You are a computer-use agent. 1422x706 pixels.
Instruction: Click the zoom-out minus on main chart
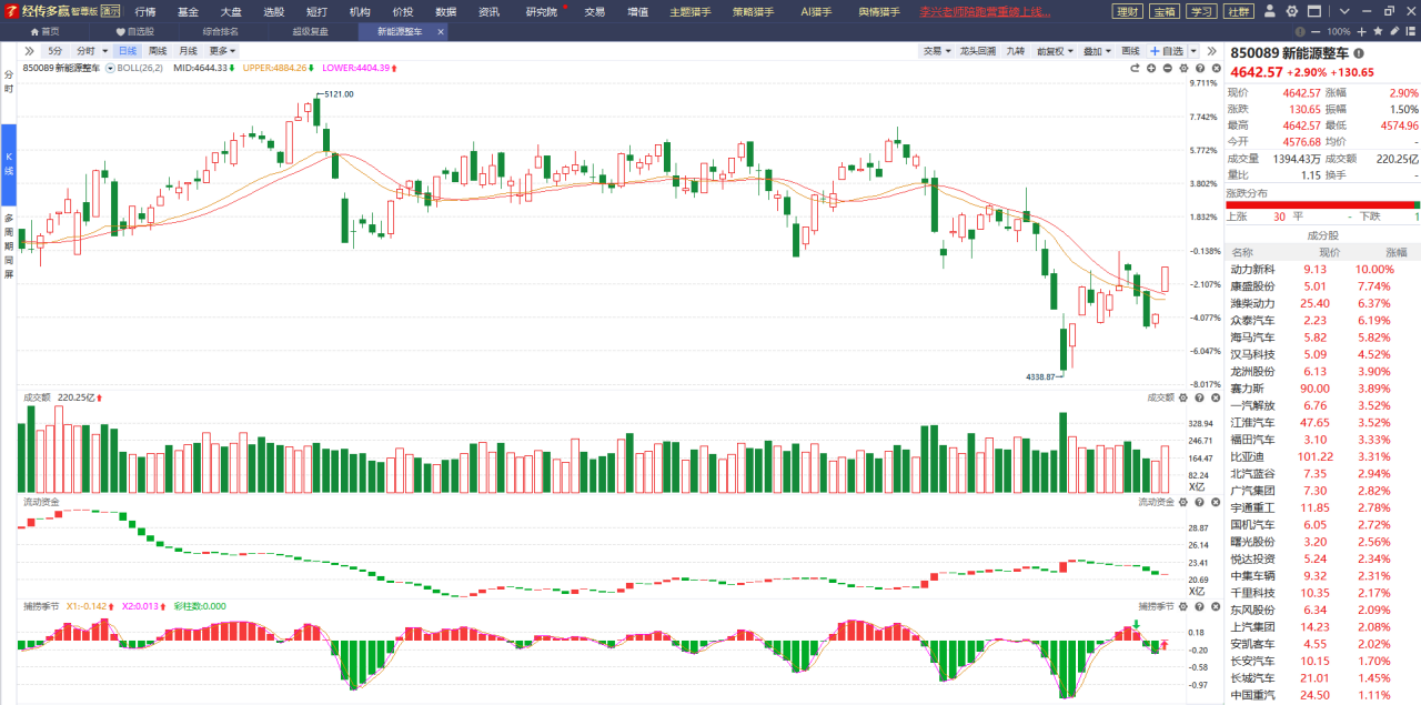(1167, 68)
